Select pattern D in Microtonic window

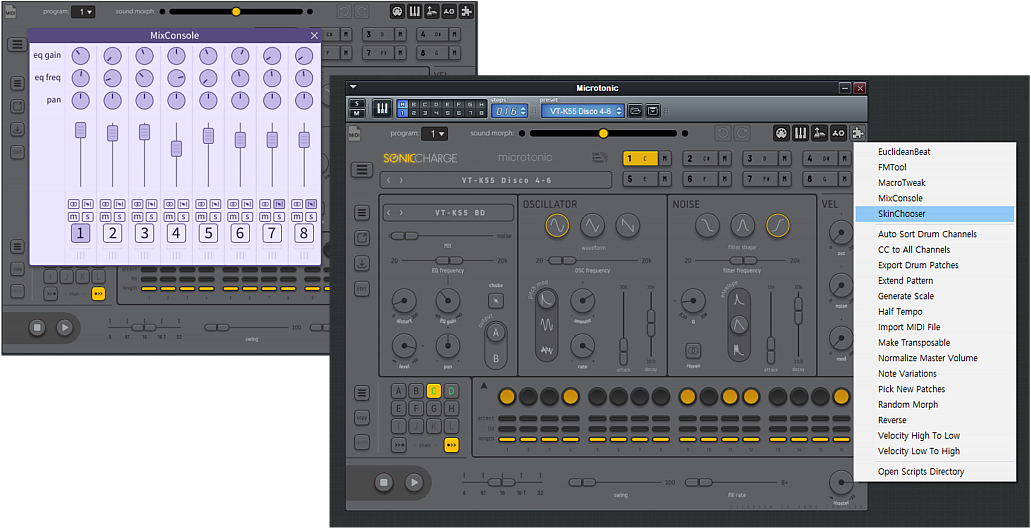[450, 391]
